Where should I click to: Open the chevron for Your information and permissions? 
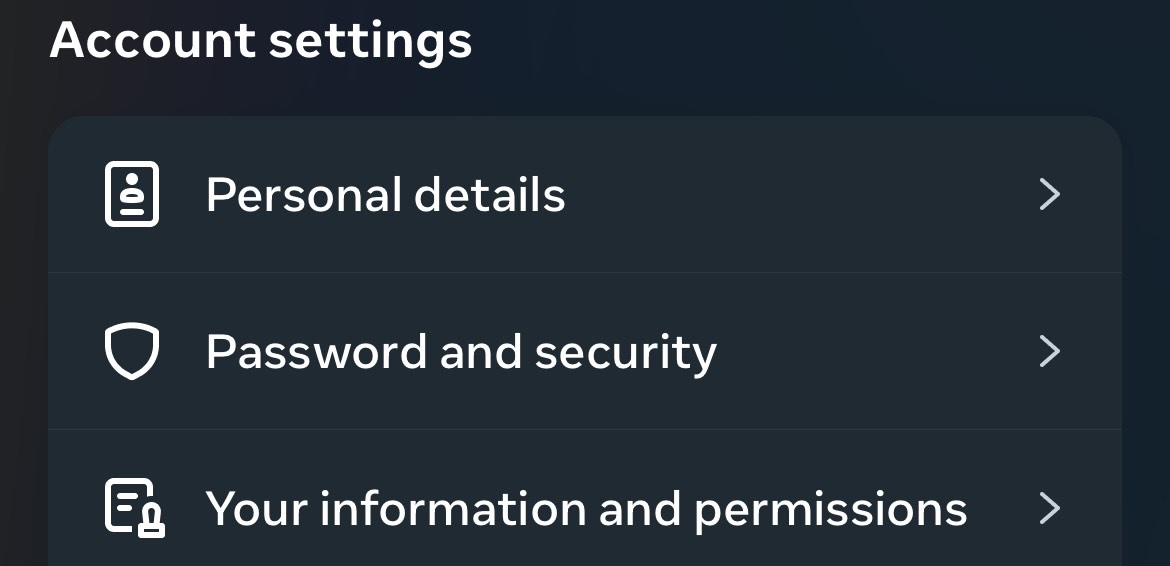point(1049,508)
